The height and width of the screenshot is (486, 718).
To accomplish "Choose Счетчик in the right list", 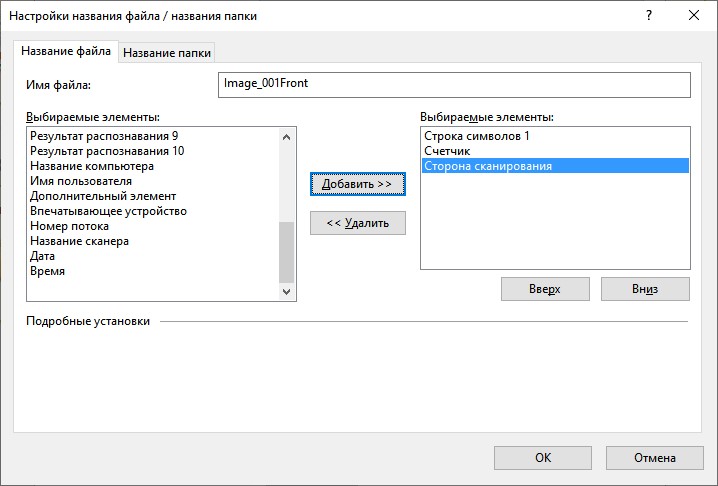I will (x=555, y=151).
